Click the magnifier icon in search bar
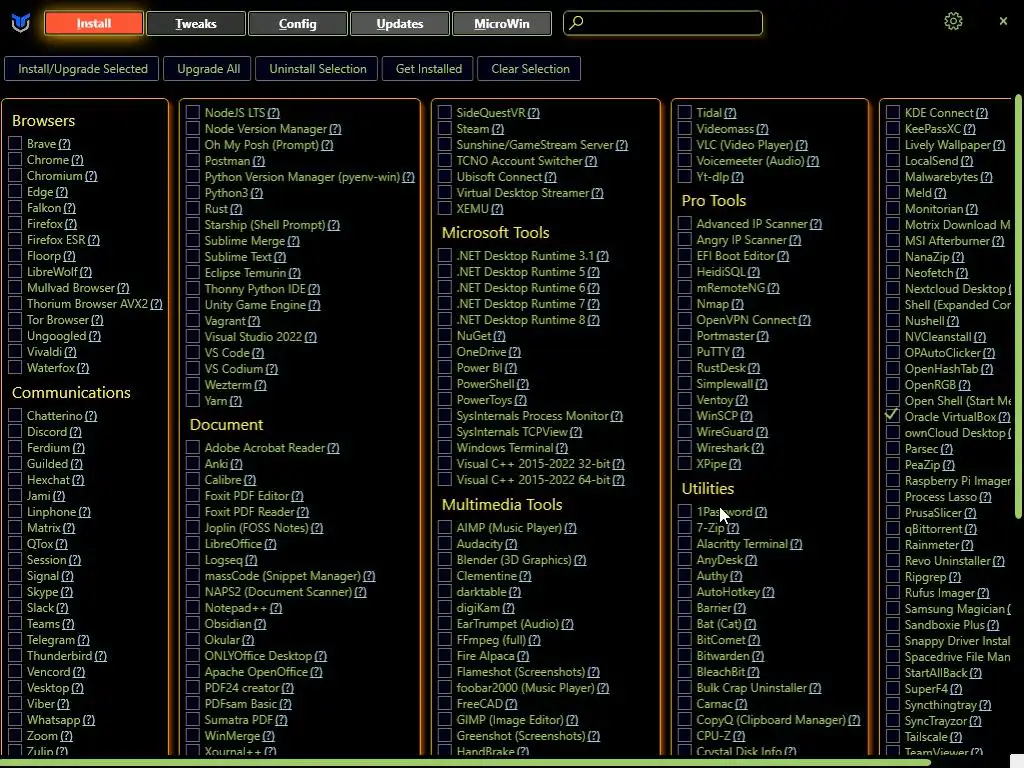 576,23
